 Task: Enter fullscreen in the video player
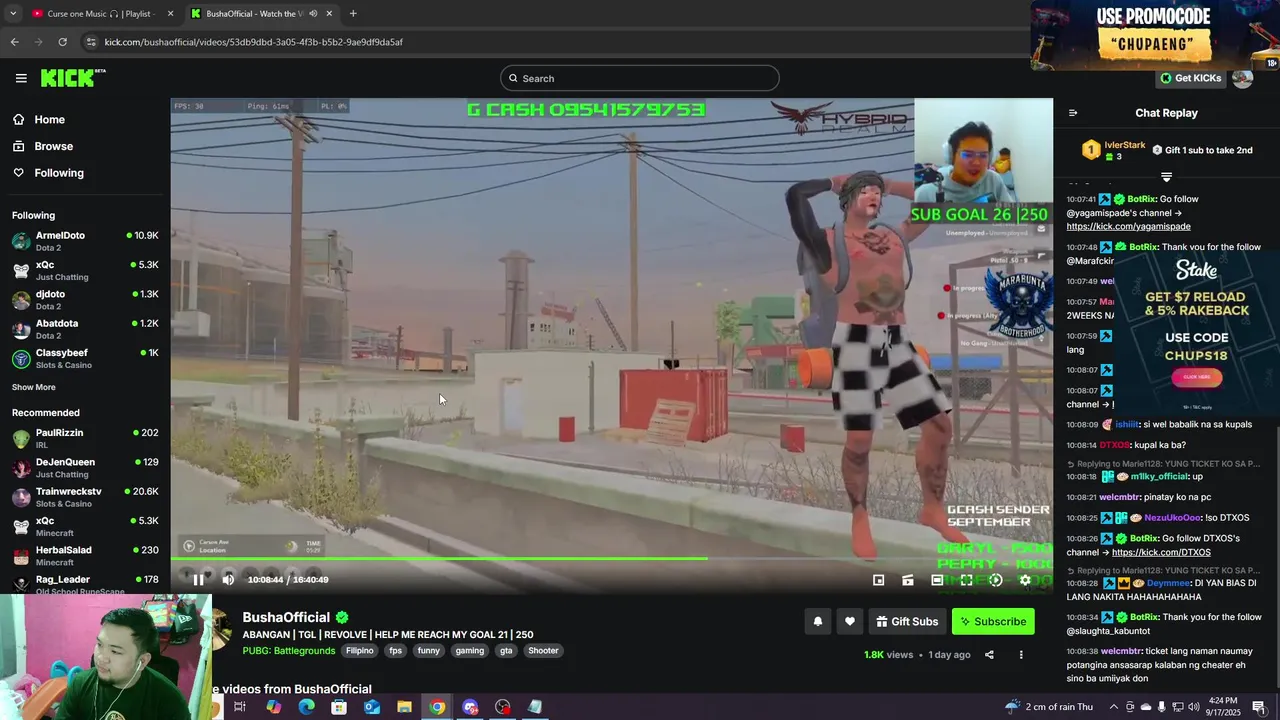point(966,580)
